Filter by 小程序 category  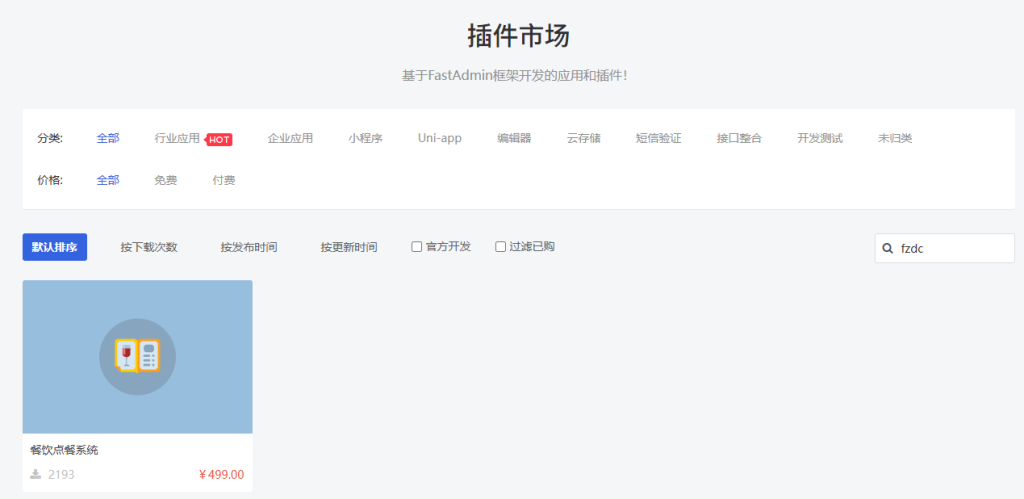(365, 138)
